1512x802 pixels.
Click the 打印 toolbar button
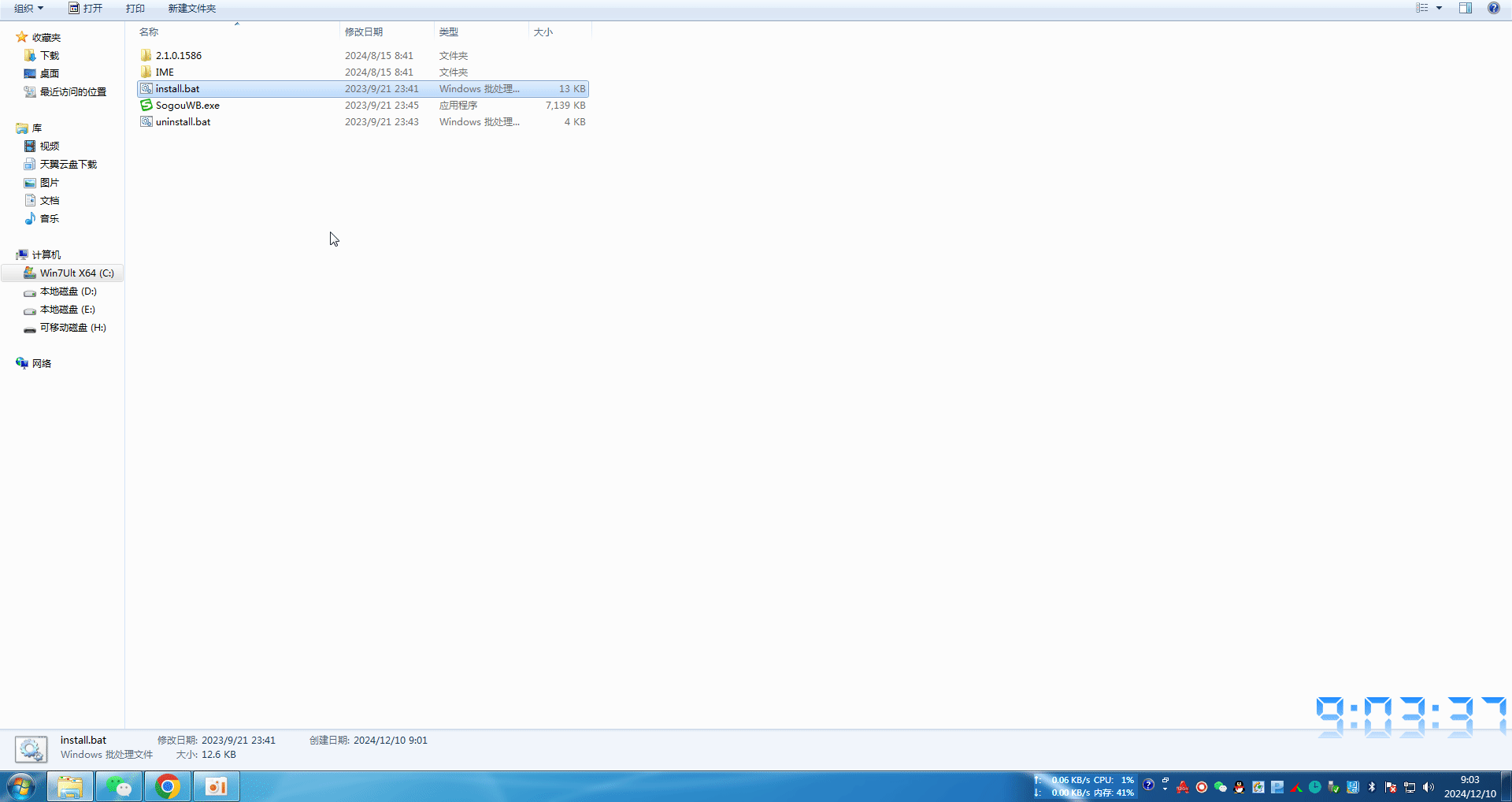coord(135,8)
